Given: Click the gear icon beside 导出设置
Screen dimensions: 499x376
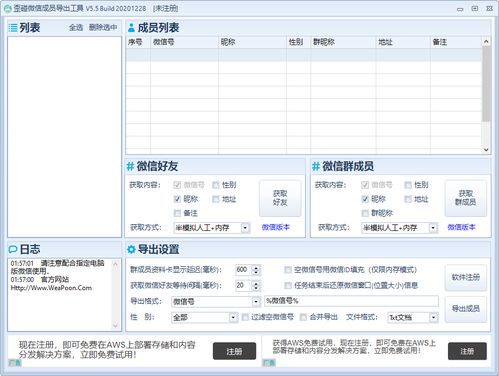Looking at the screenshot, I should 131,249.
